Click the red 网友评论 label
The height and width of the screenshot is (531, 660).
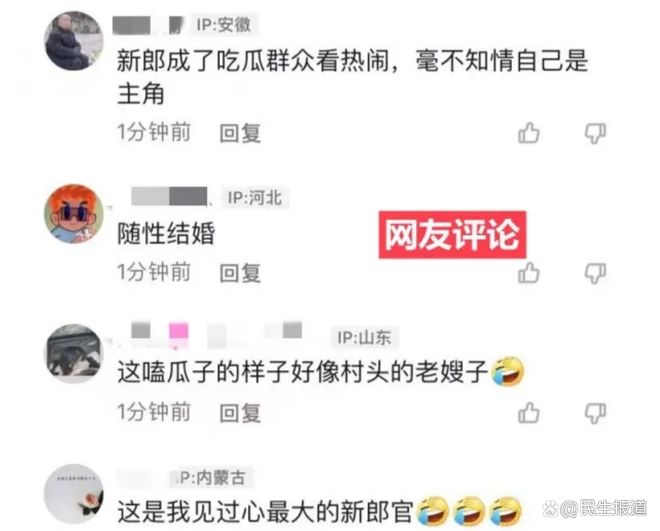click(452, 235)
